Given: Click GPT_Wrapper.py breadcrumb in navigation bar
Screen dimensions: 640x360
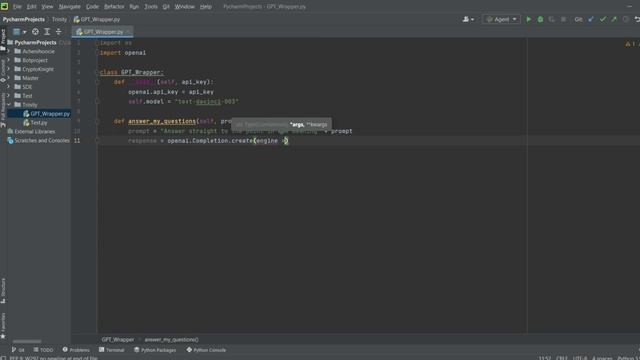Looking at the screenshot, I should [x=97, y=19].
